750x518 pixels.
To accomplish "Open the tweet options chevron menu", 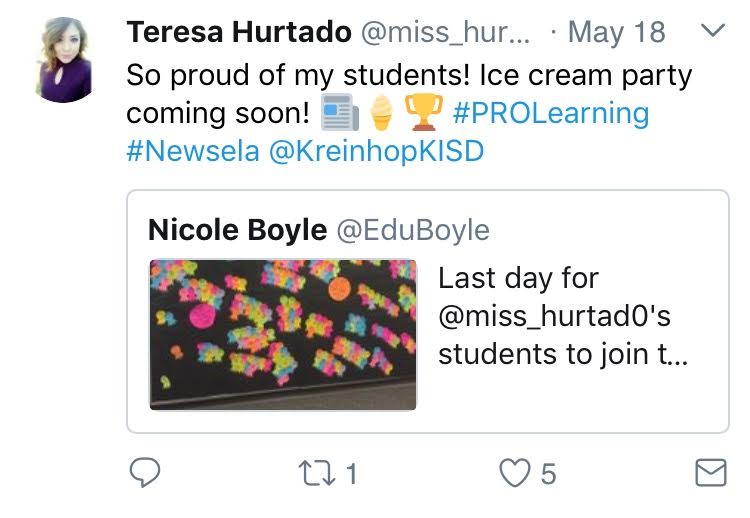I will 713,31.
